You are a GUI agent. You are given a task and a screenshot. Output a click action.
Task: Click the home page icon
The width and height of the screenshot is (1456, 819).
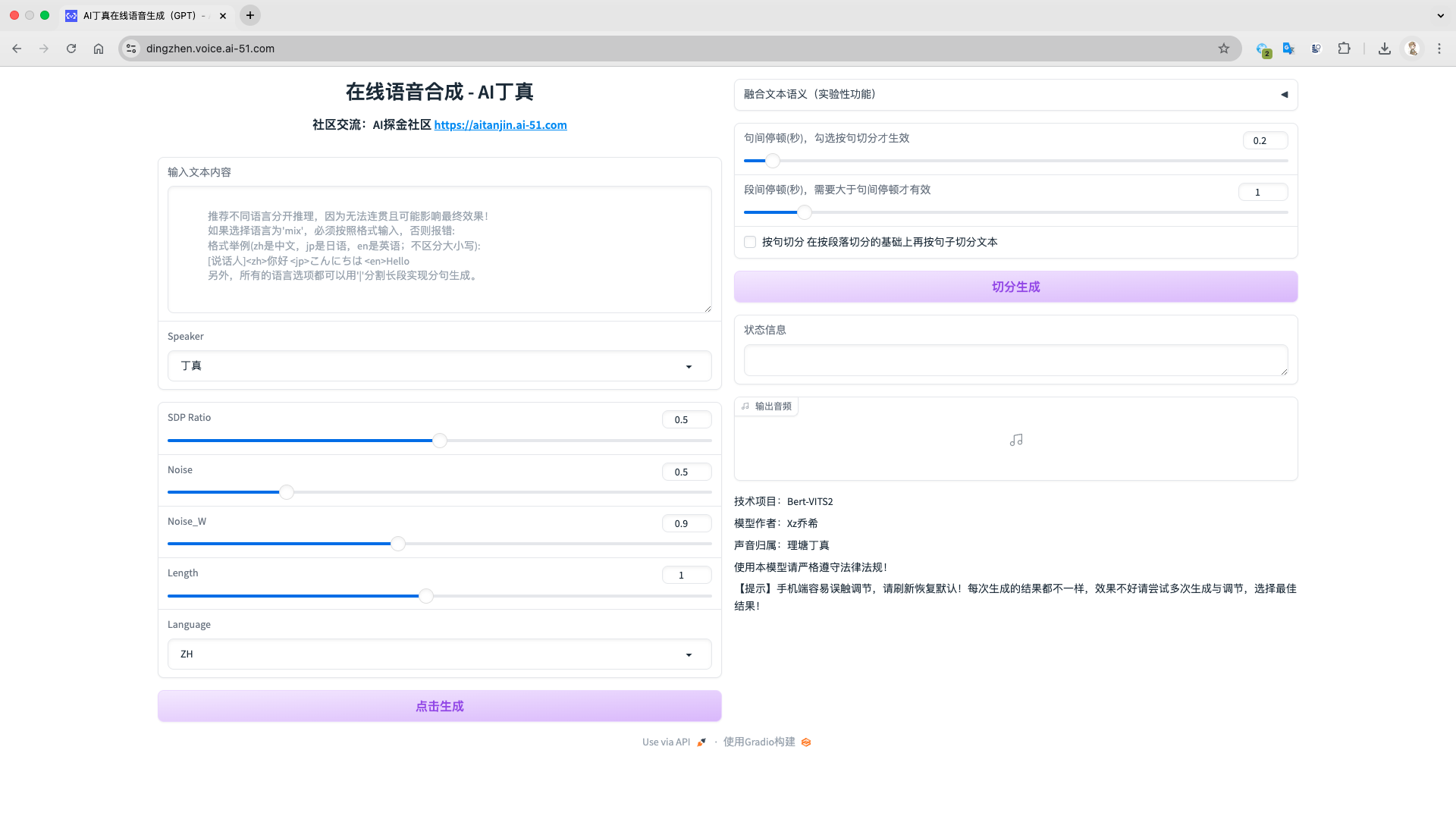(99, 49)
